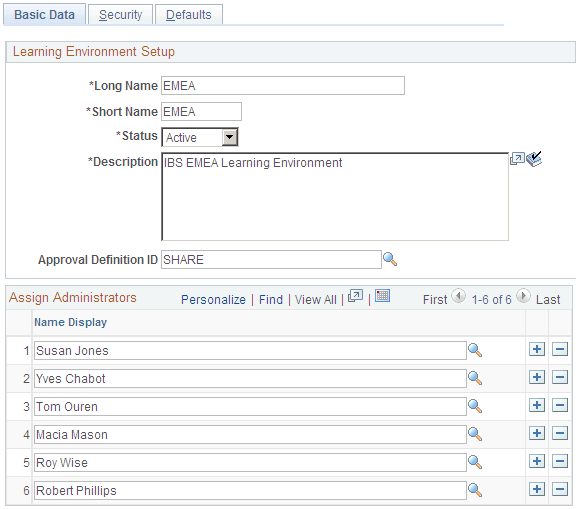
Task: Look up name for Macia Mason row
Action: [x=475, y=434]
